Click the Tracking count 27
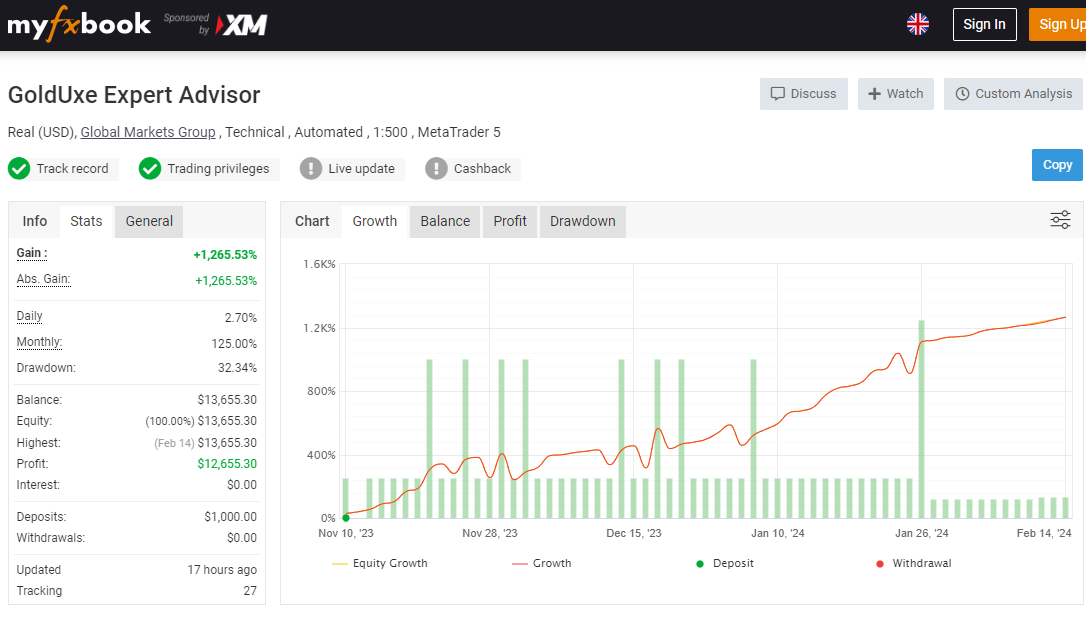Image resolution: width=1086 pixels, height=624 pixels. pyautogui.click(x=250, y=591)
